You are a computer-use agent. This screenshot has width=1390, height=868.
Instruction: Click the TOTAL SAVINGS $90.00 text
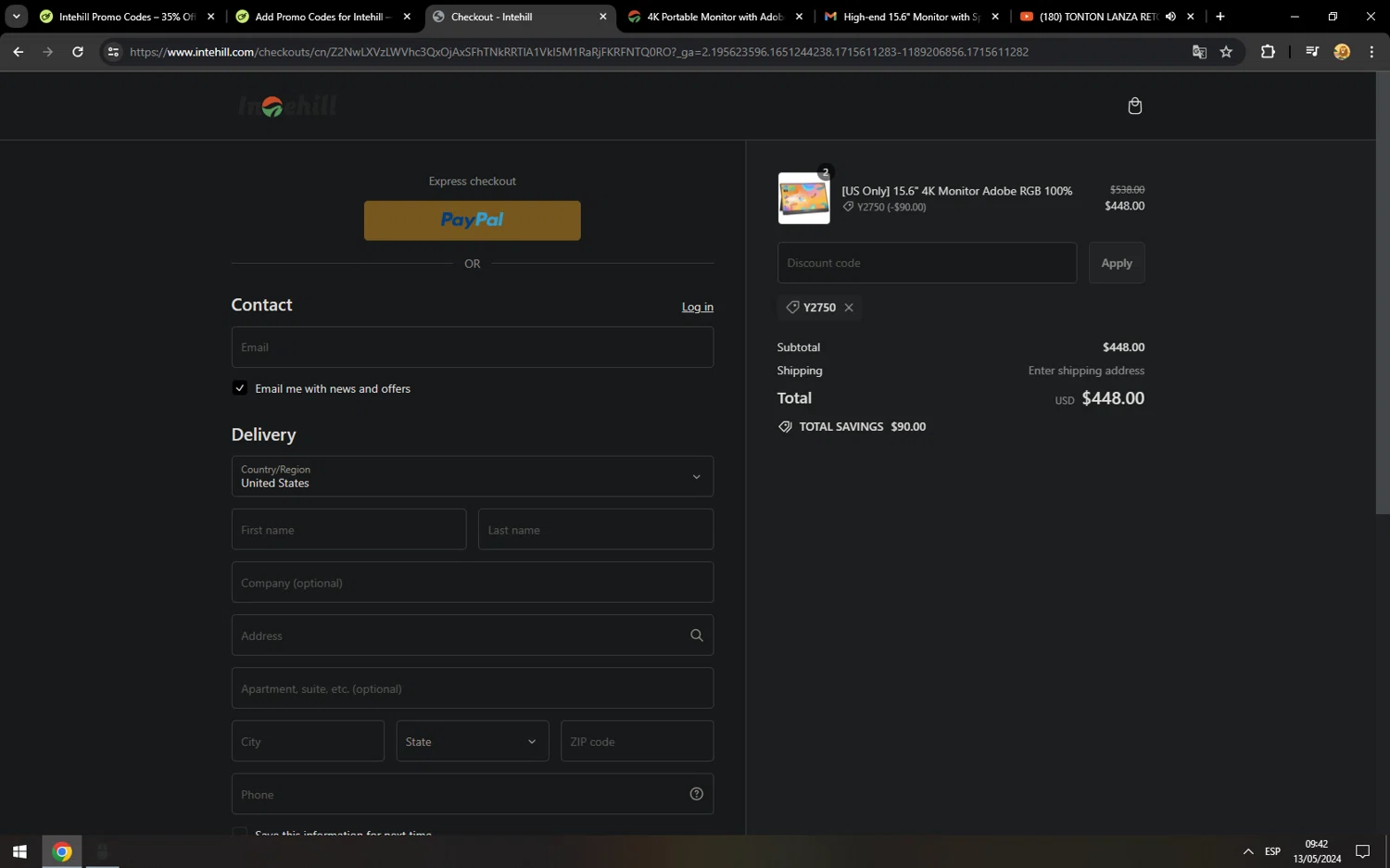tap(862, 427)
